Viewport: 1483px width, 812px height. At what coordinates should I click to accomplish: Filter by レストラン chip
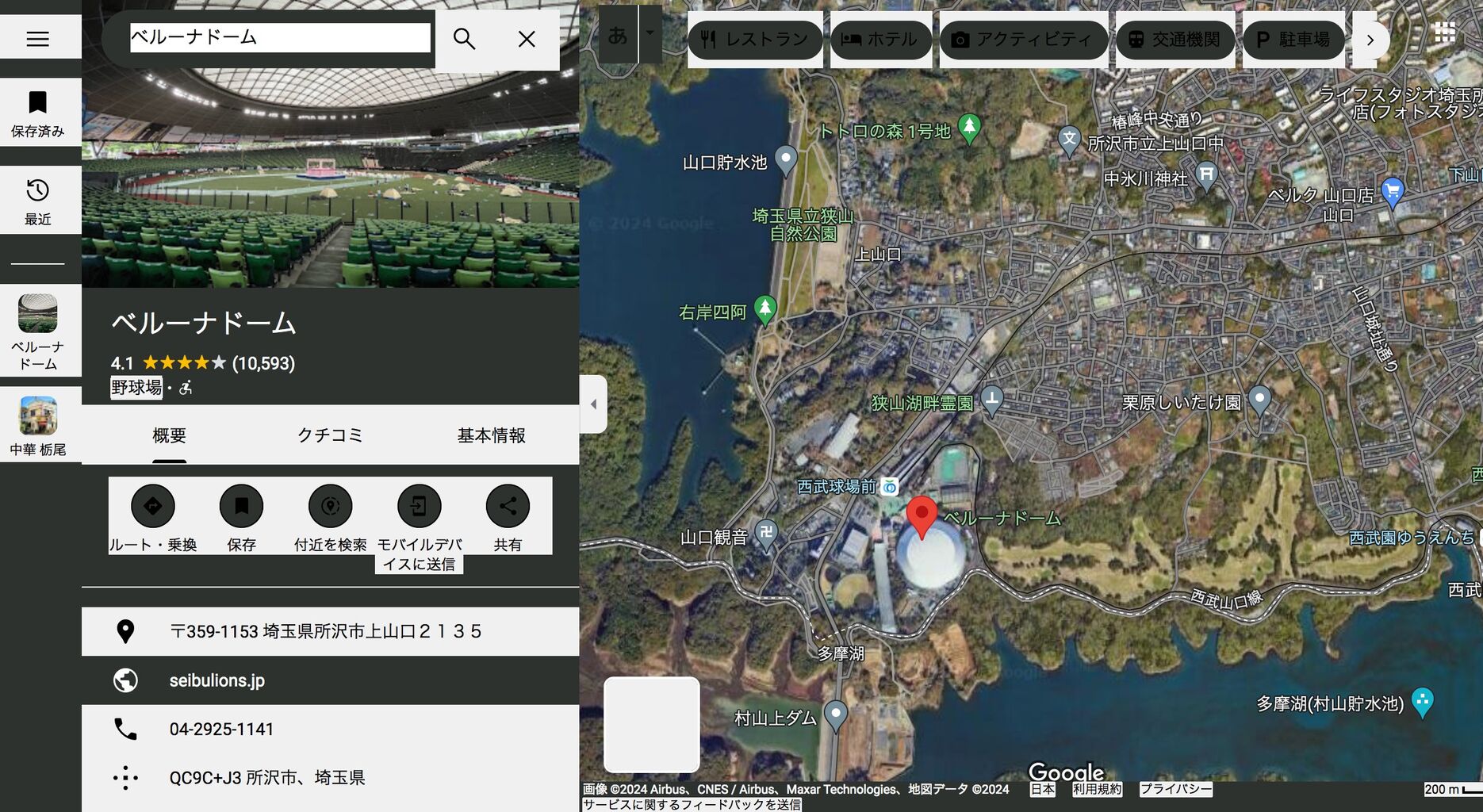(755, 40)
